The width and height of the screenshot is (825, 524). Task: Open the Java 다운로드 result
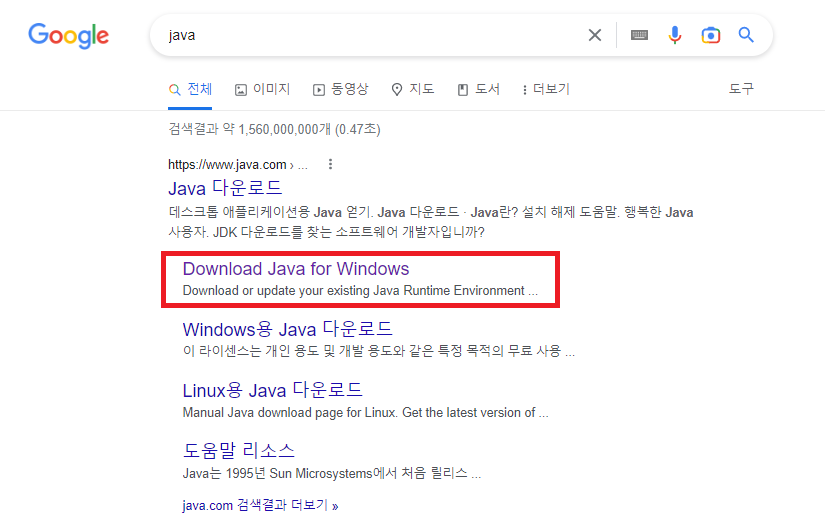click(225, 188)
